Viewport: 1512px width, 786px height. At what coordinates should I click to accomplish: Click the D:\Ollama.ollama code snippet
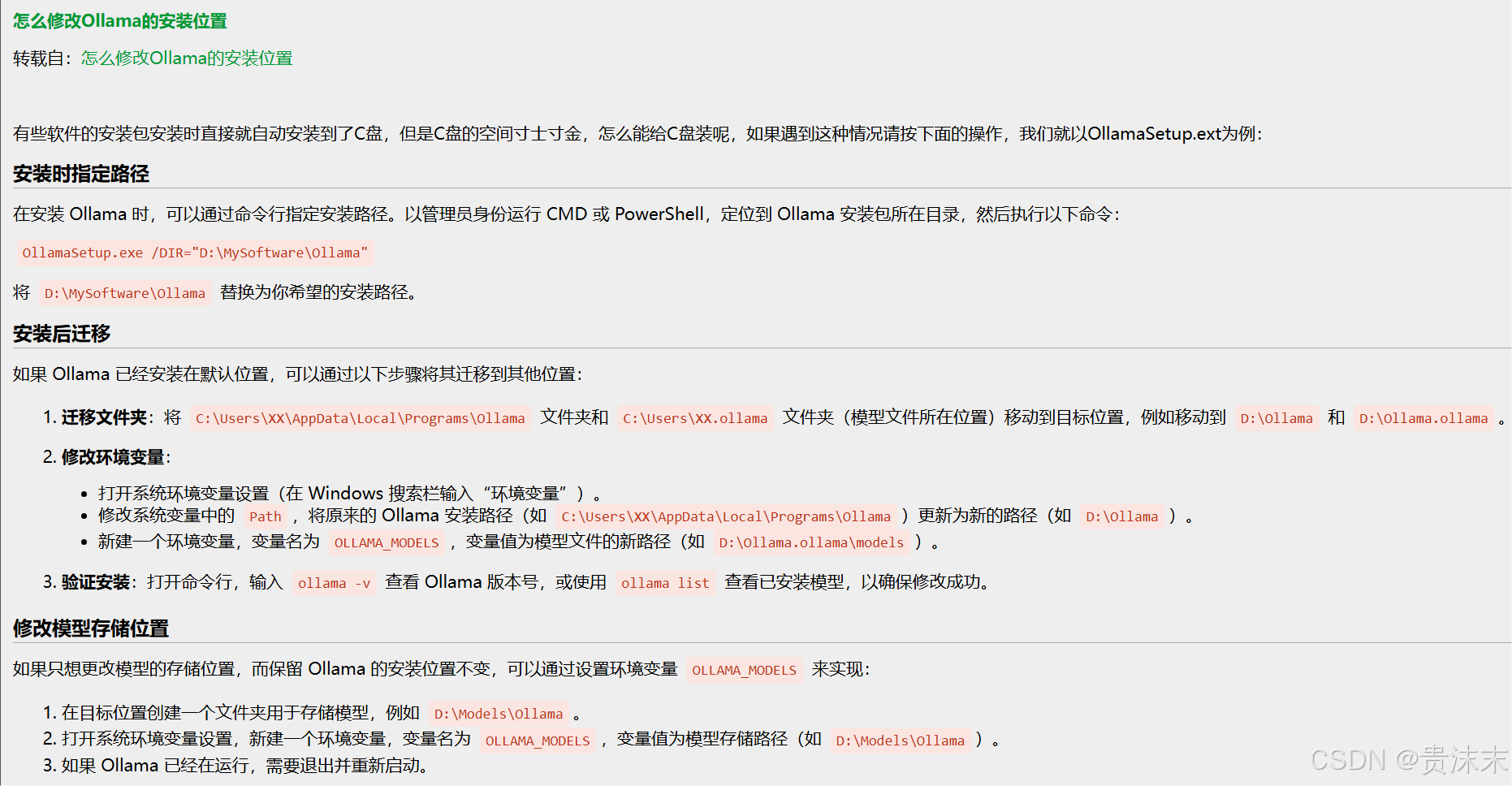tap(1423, 418)
